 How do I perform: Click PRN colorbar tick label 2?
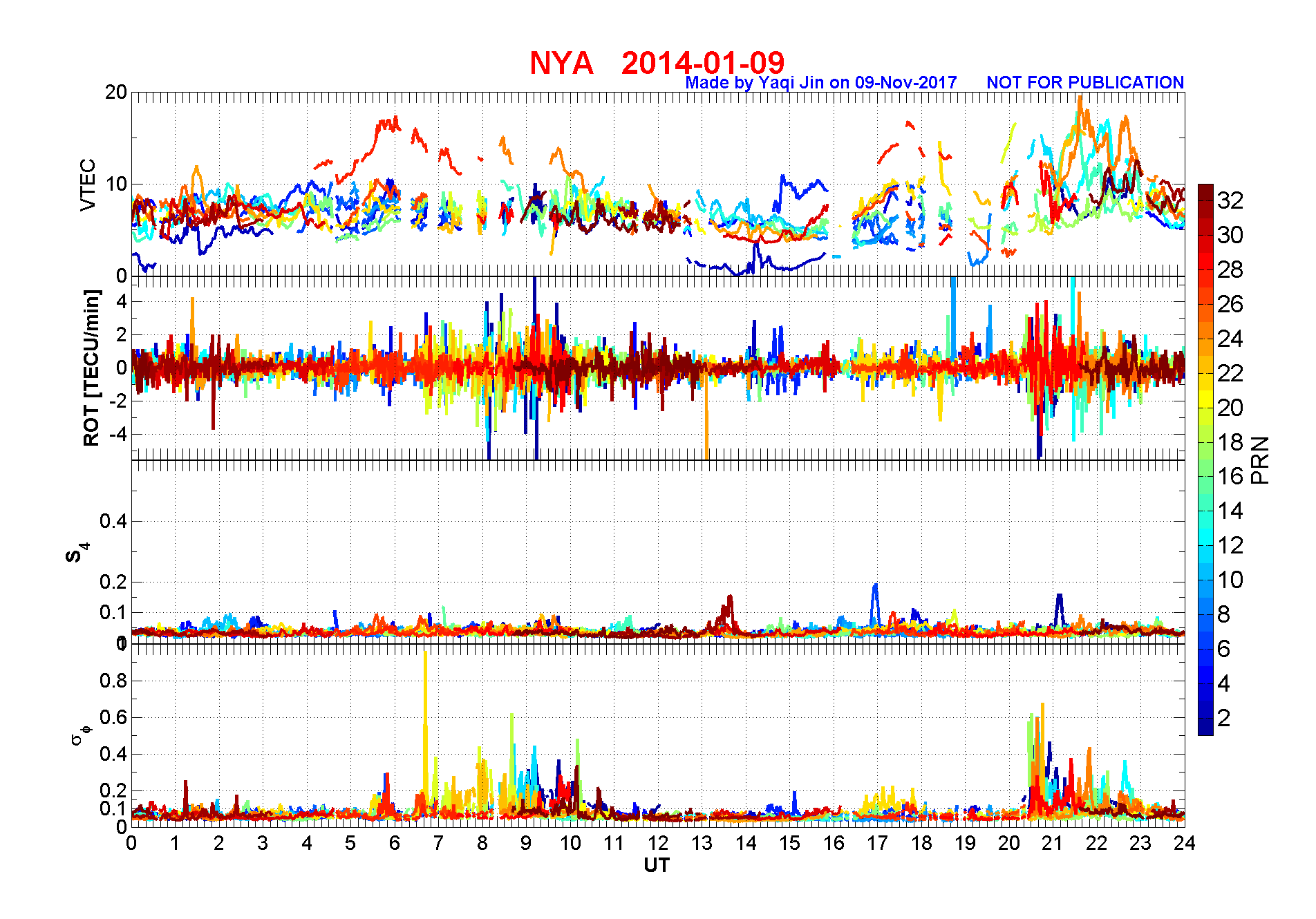point(1224,718)
